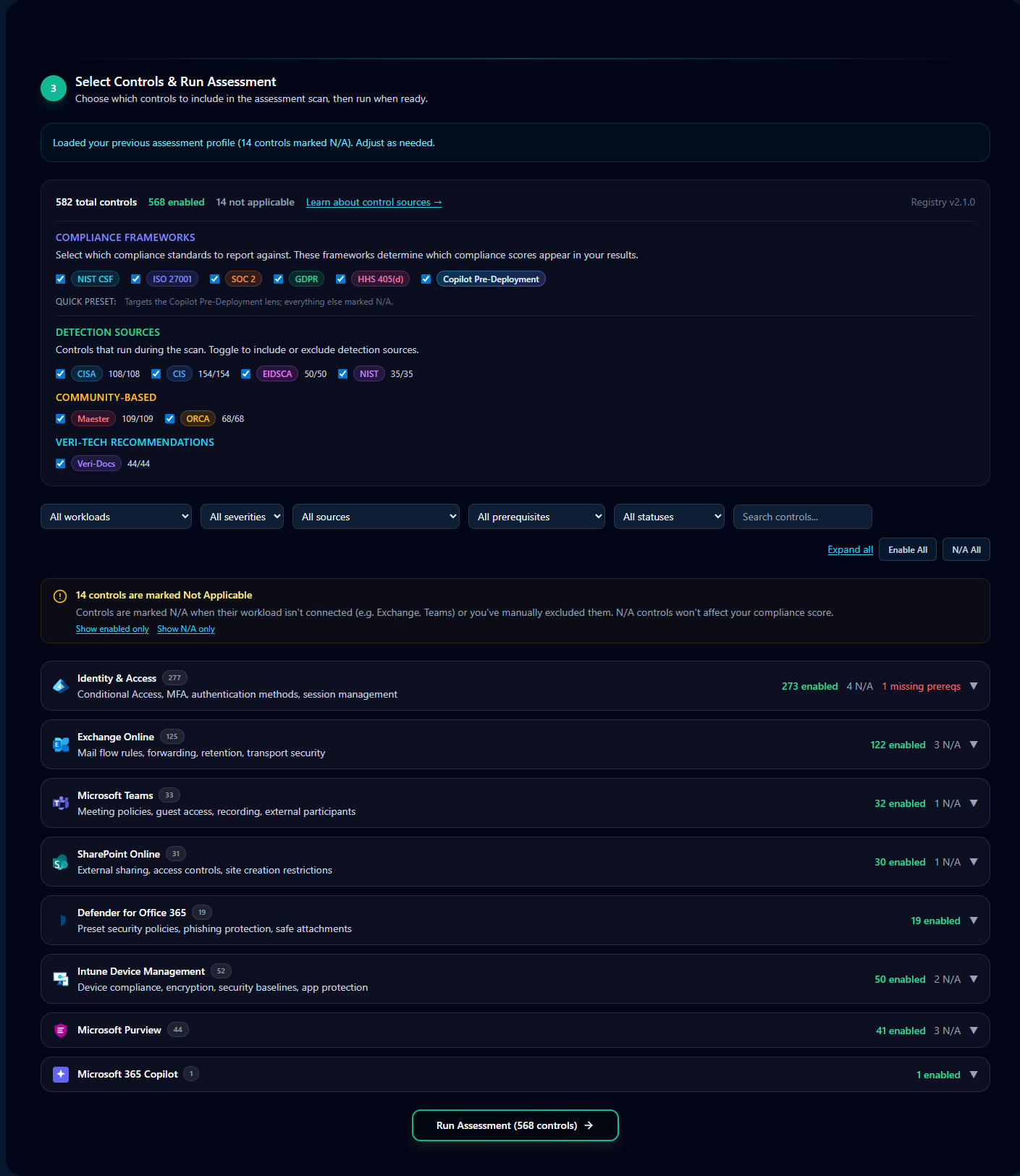Expand the Identity & Access section arrow
1020x1176 pixels.
point(974,686)
